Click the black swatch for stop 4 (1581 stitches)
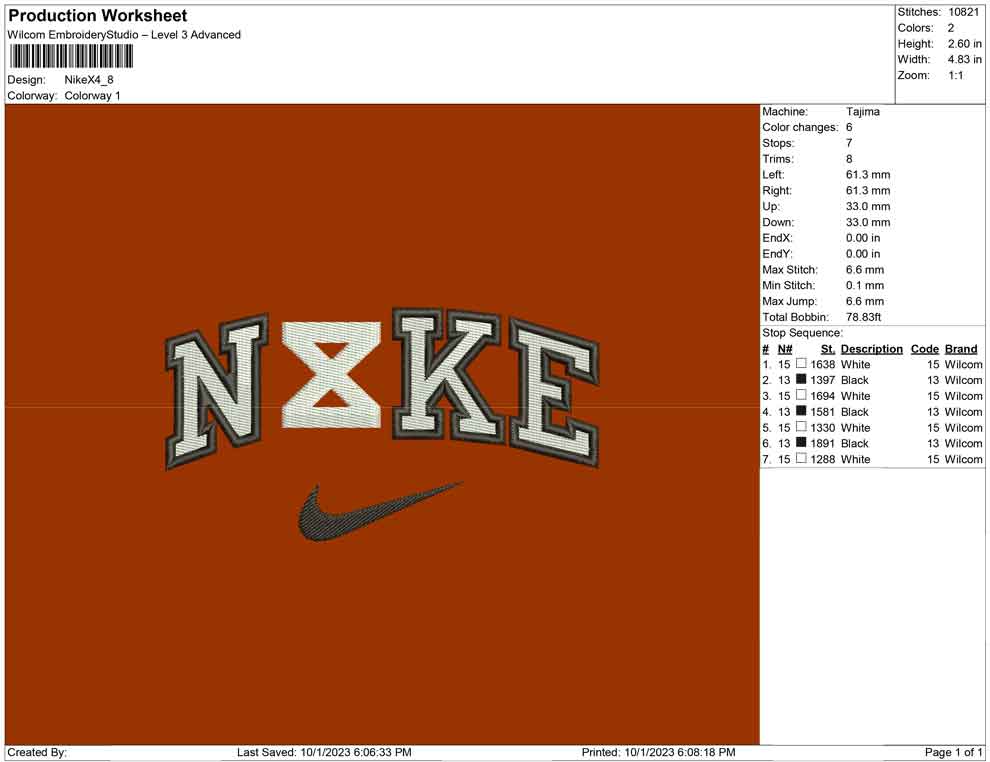Screen dimensions: 990x762 tap(801, 411)
